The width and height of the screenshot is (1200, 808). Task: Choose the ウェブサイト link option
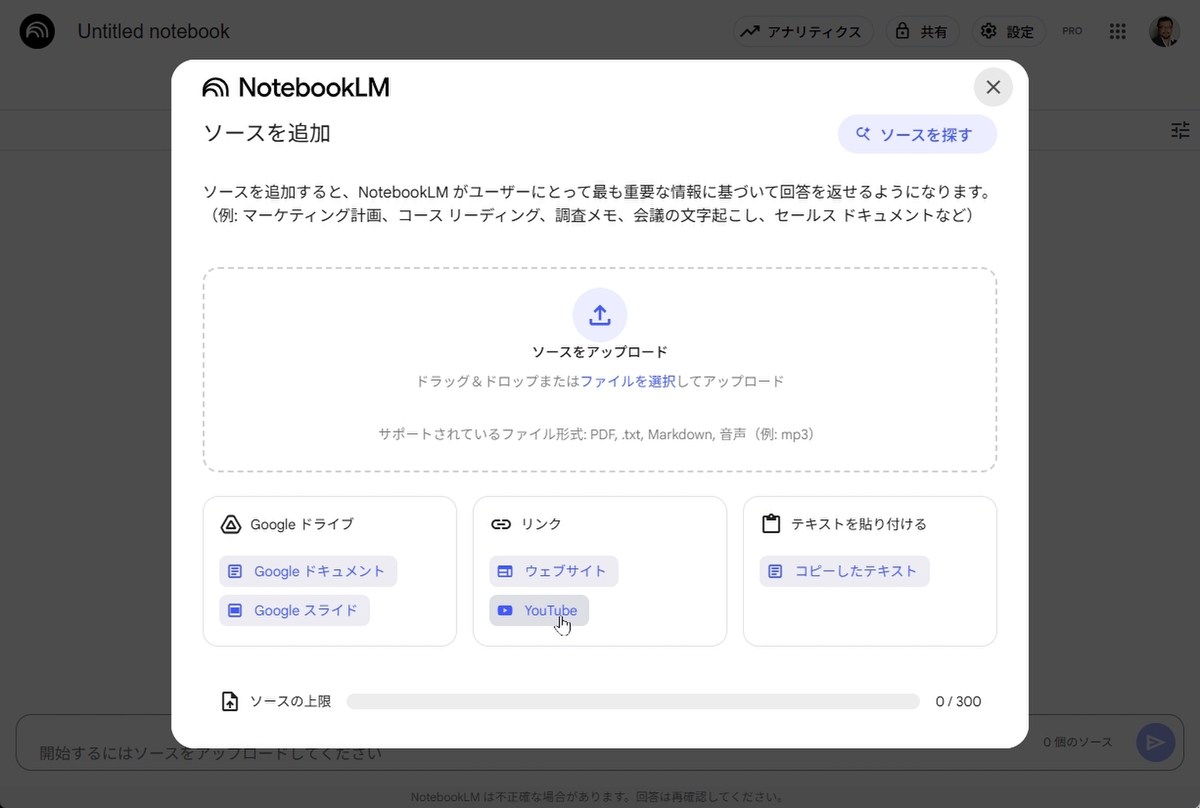554,571
